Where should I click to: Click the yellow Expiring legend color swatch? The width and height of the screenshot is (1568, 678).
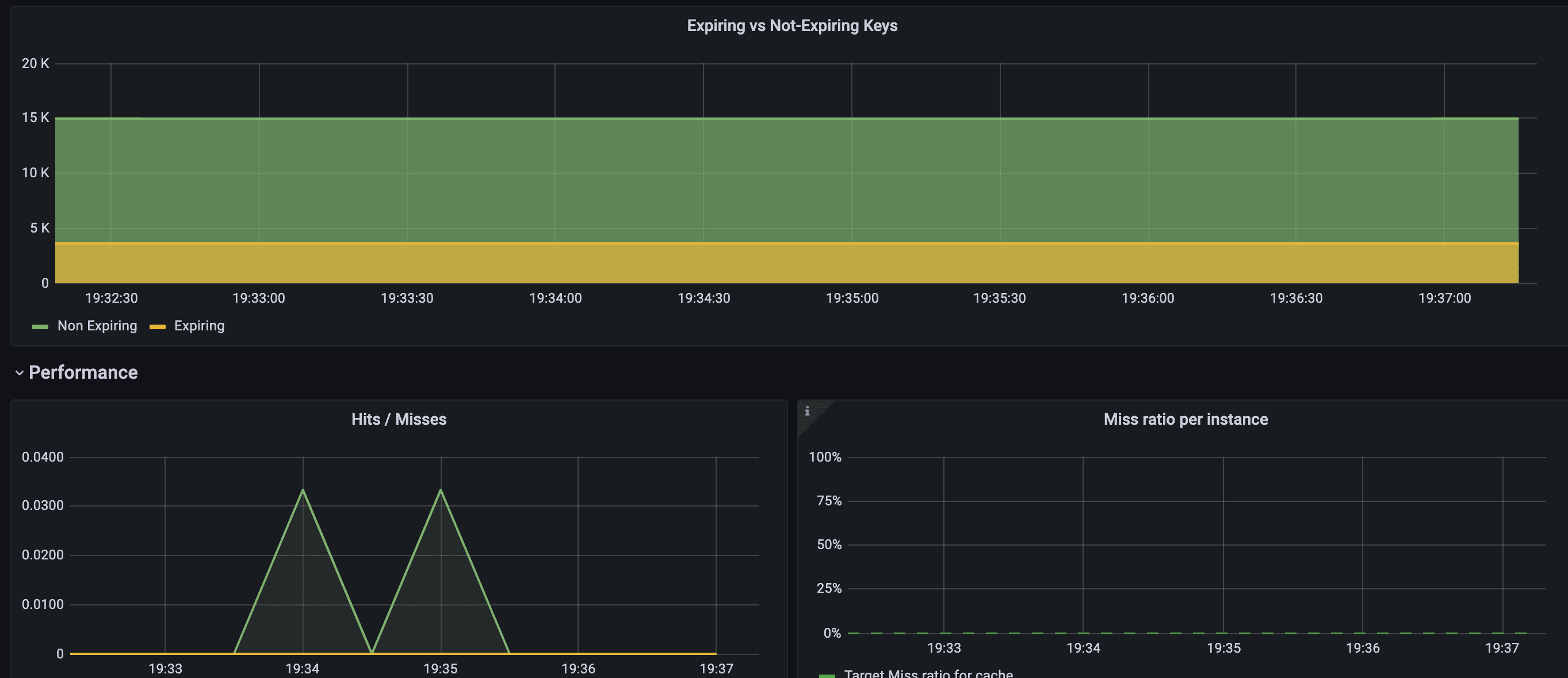click(x=158, y=326)
